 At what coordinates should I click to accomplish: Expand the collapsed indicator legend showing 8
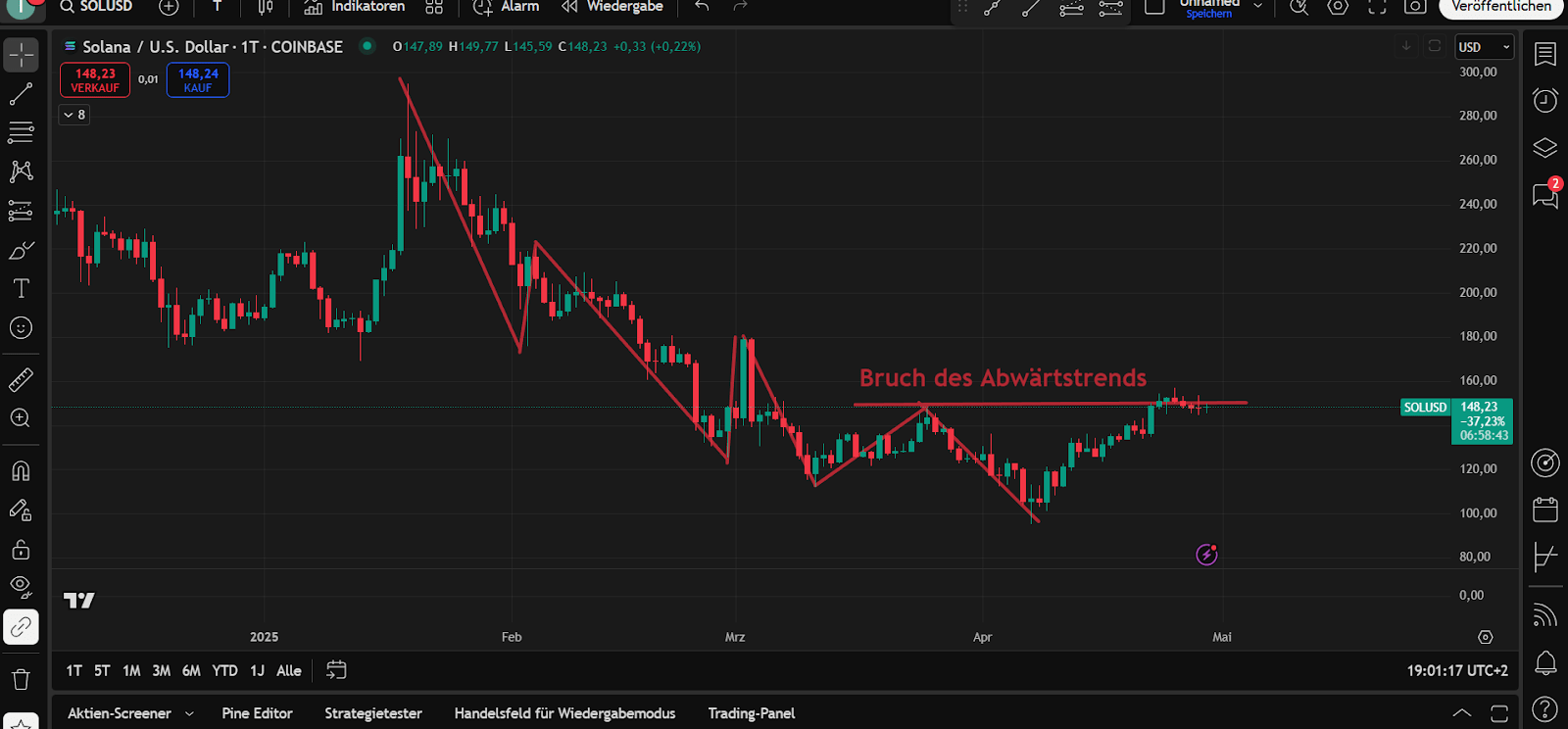pos(74,115)
